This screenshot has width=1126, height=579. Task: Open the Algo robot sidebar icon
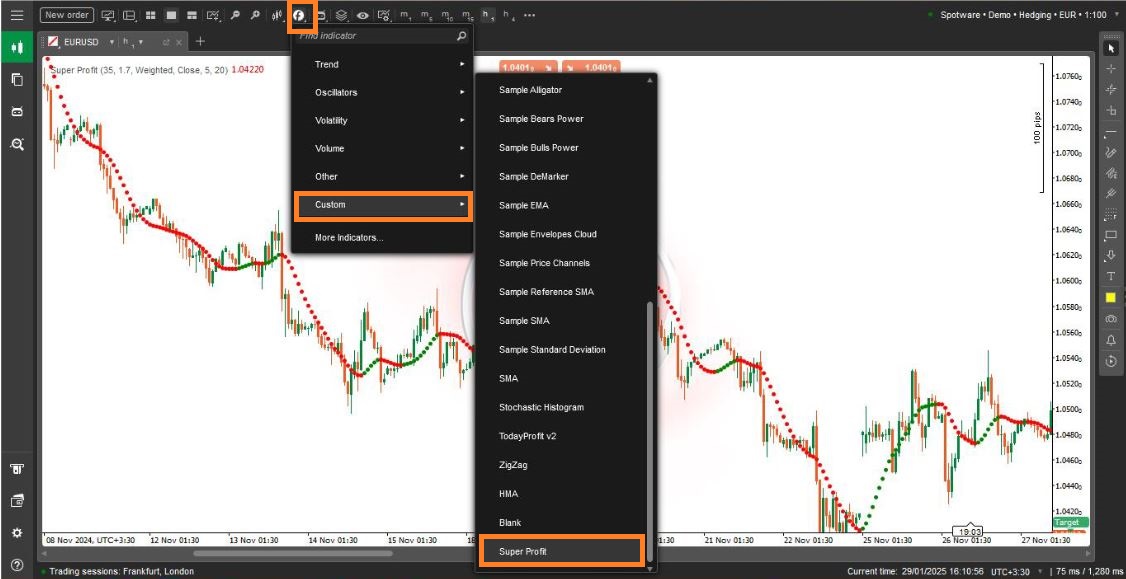17,111
